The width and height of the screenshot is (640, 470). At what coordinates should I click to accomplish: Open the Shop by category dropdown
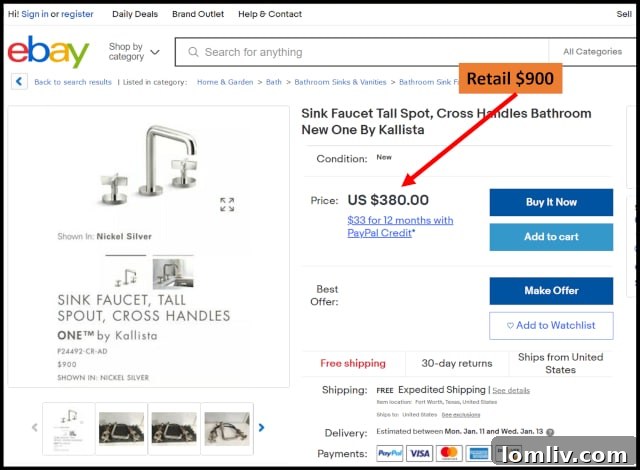pyautogui.click(x=134, y=52)
